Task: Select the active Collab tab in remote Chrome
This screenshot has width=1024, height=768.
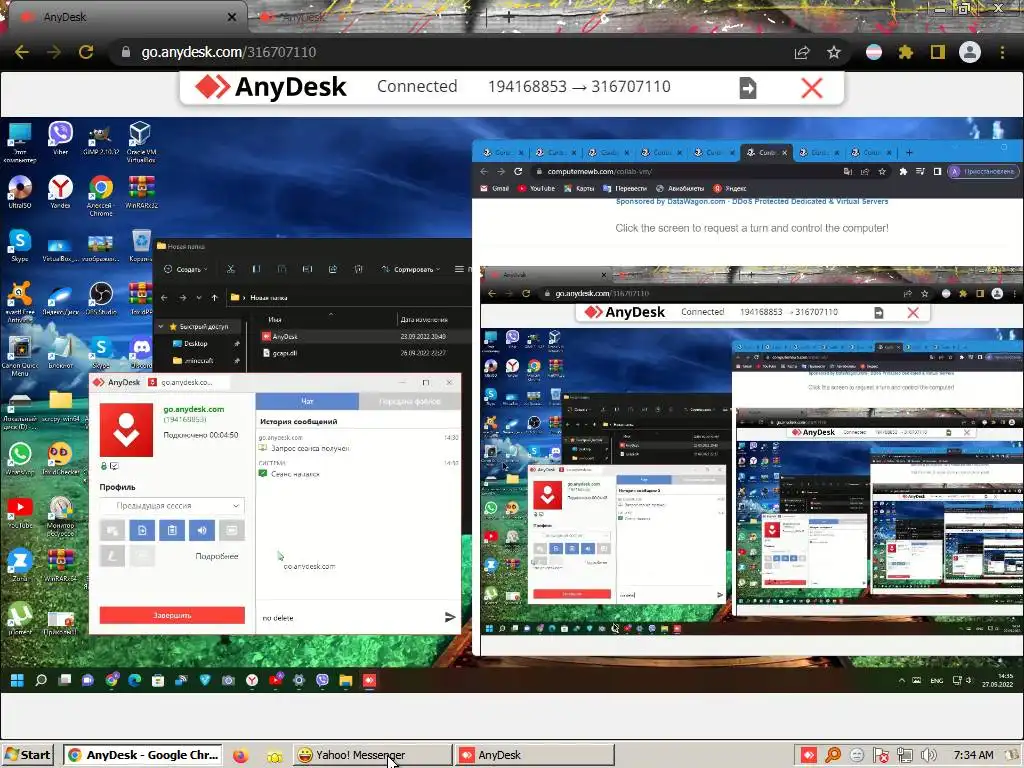Action: tap(765, 153)
